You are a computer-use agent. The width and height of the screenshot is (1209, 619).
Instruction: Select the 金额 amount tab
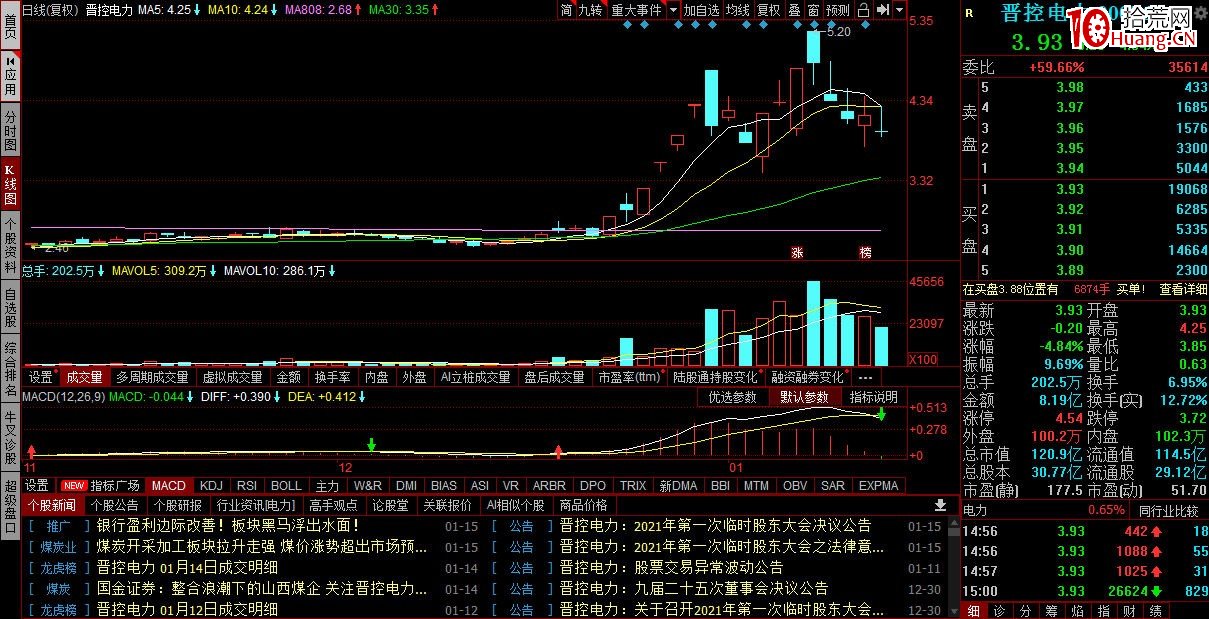(x=288, y=377)
